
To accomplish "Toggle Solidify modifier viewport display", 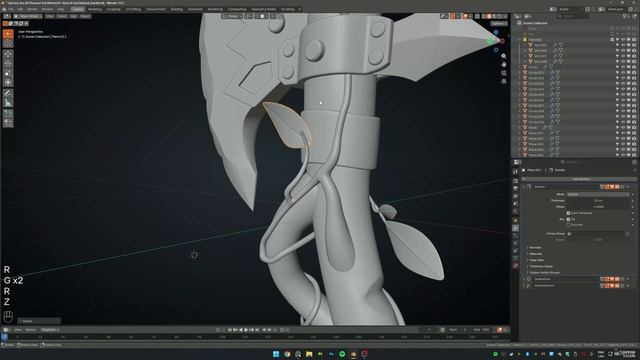I will click(x=612, y=187).
